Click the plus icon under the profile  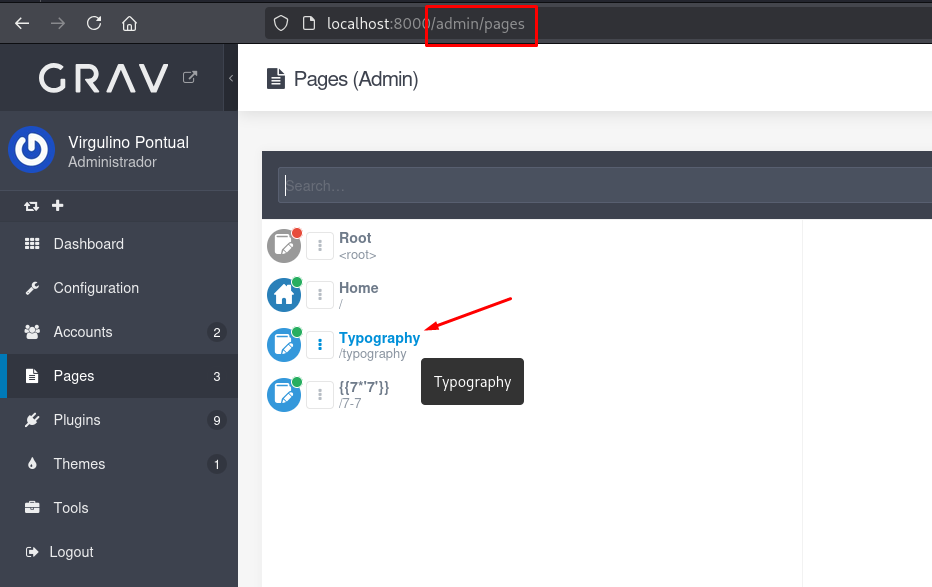[x=57, y=206]
